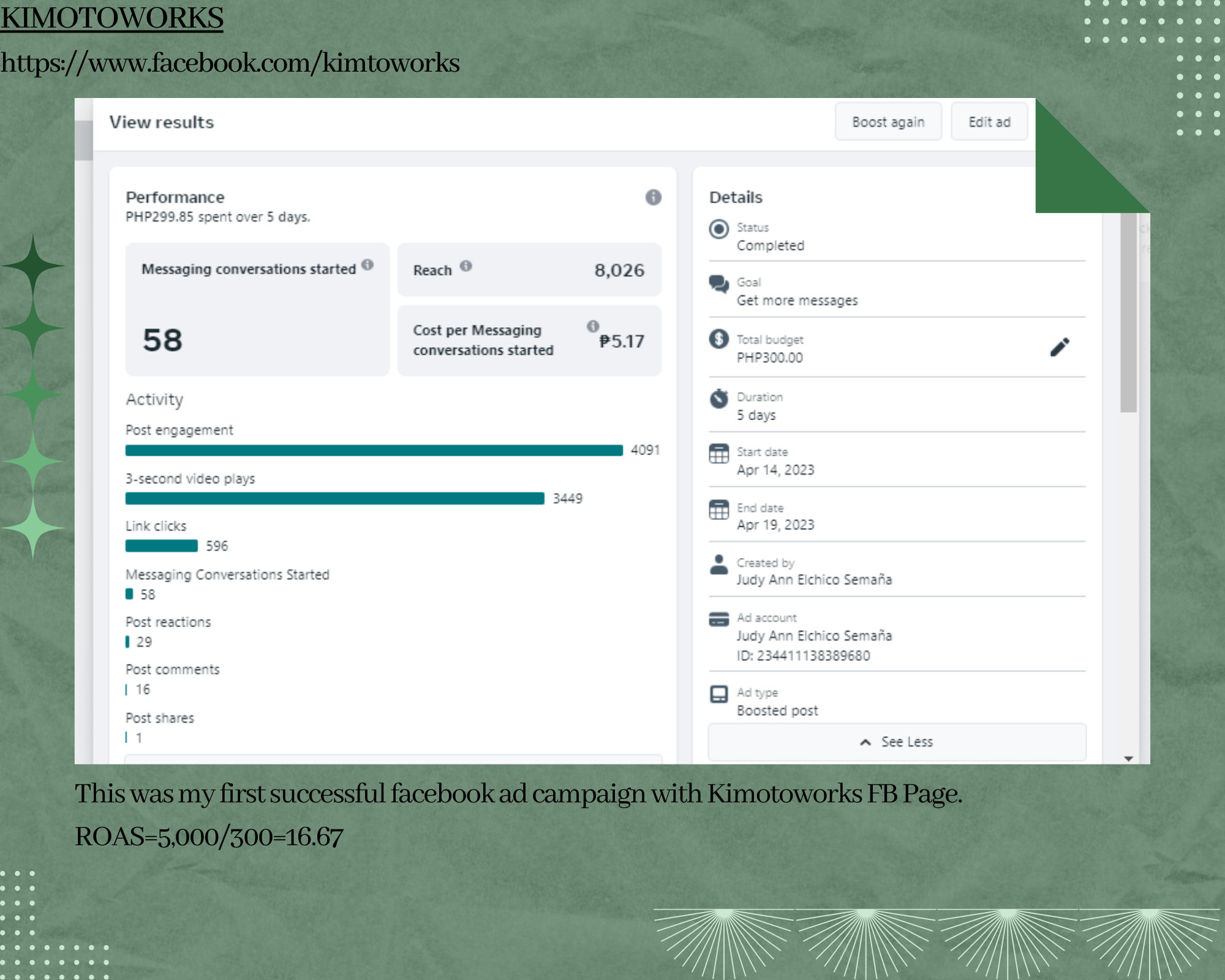Click the Completed status text
The height and width of the screenshot is (980, 1225).
(771, 246)
